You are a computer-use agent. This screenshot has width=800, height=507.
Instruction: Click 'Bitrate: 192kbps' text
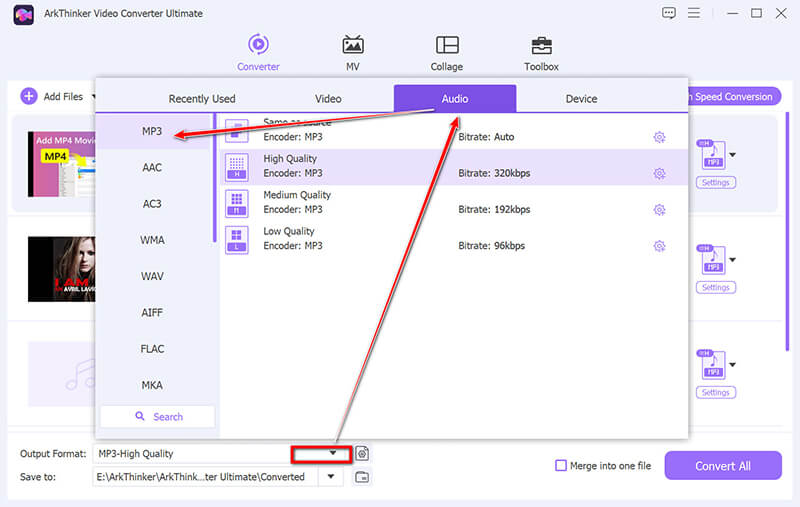pos(494,210)
